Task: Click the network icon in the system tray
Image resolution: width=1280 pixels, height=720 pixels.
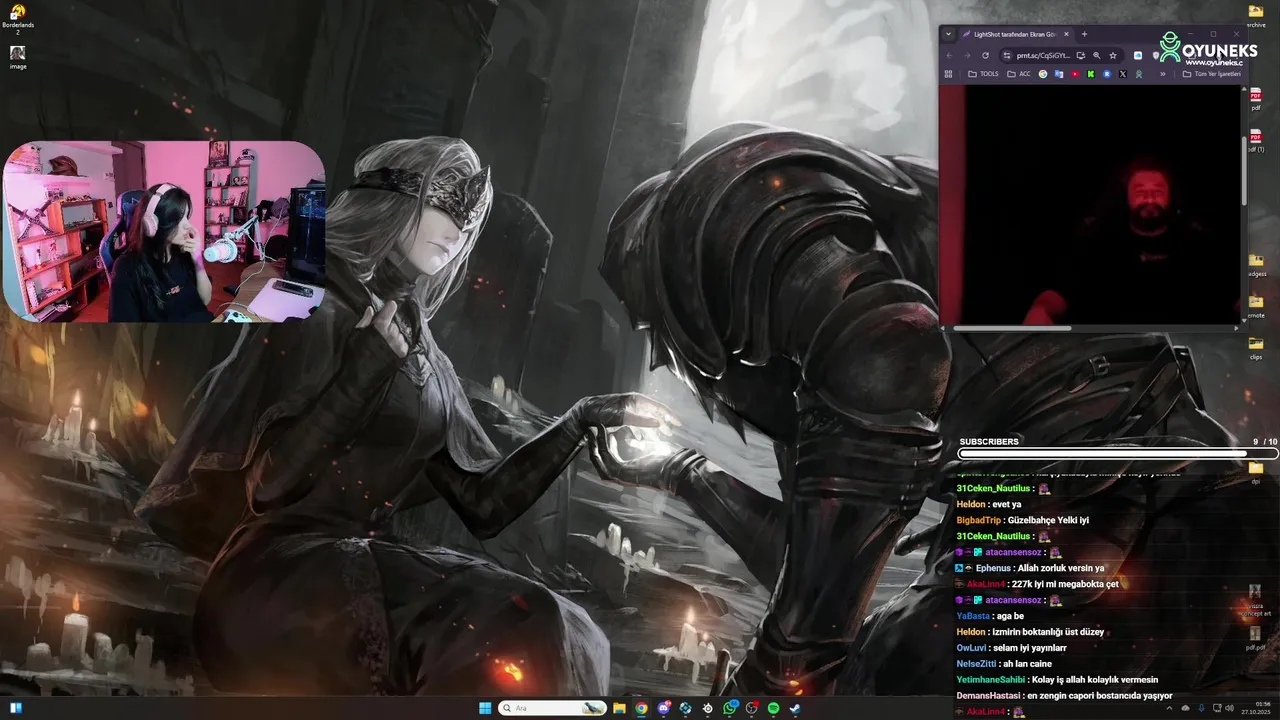Action: click(1217, 708)
